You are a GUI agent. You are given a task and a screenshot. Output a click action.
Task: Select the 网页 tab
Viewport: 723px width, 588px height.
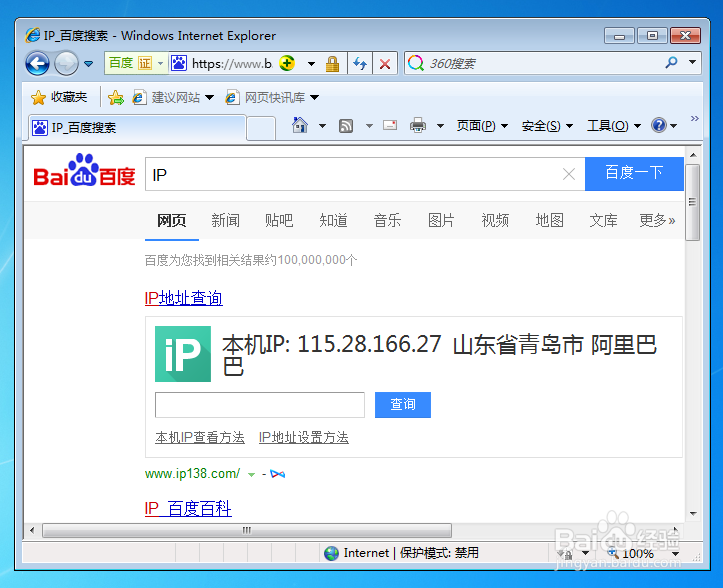172,220
